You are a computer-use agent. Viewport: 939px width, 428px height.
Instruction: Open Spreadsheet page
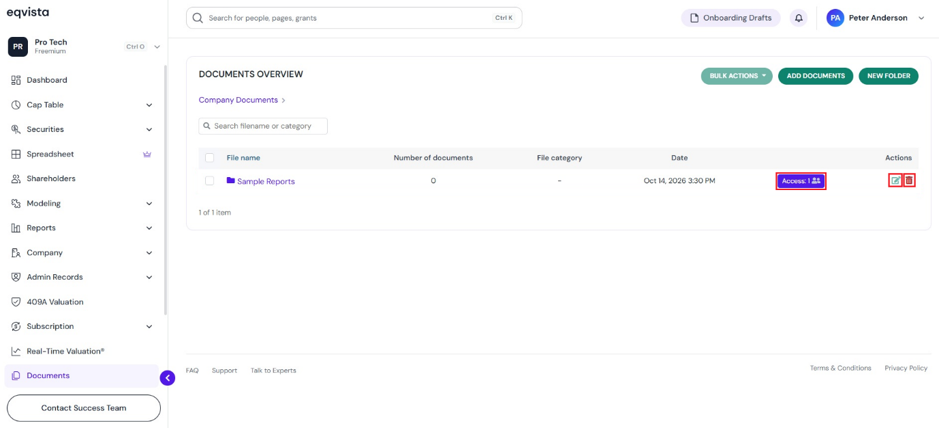click(x=50, y=154)
